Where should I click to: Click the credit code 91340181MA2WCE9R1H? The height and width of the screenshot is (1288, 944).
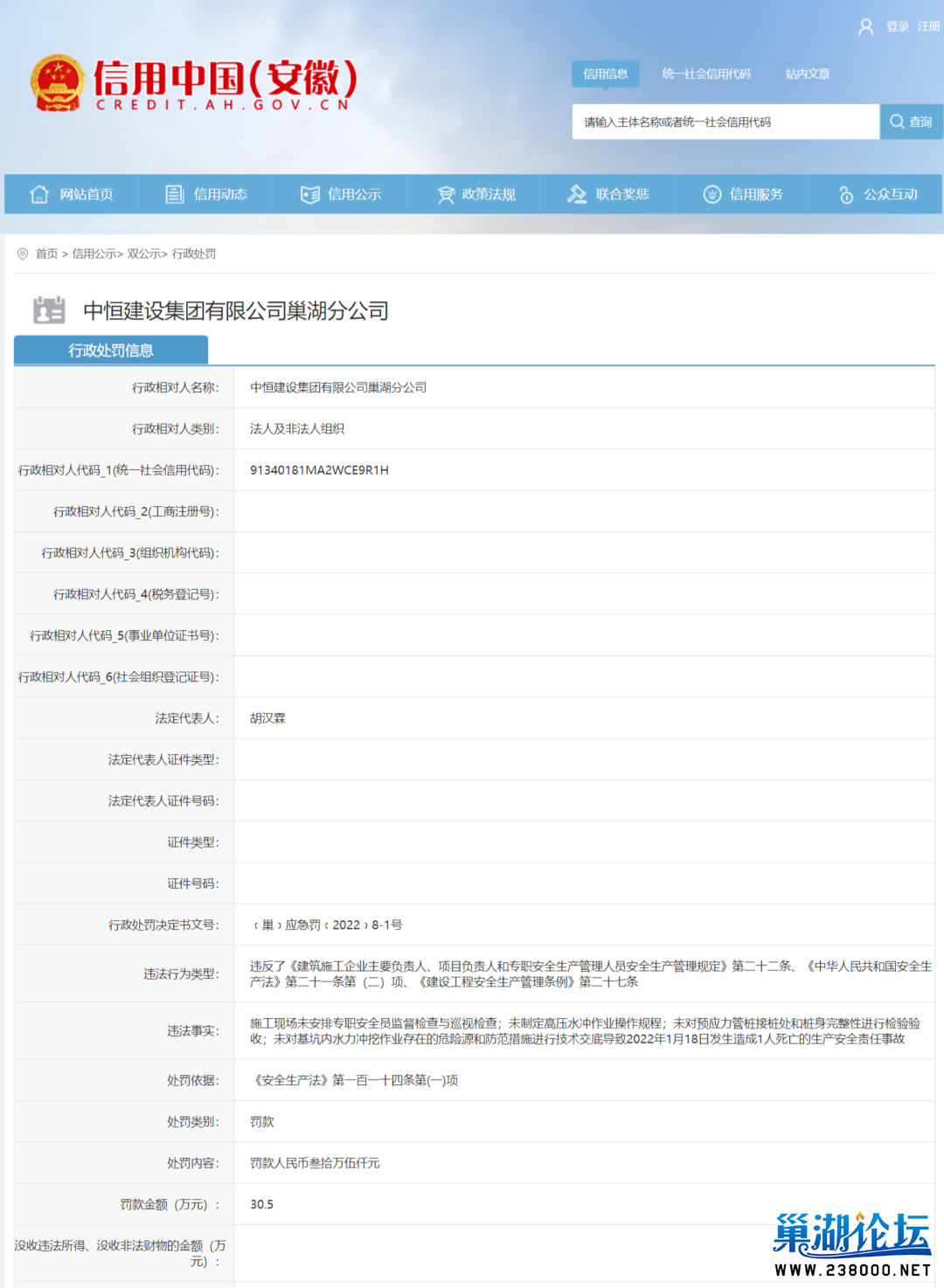[319, 470]
